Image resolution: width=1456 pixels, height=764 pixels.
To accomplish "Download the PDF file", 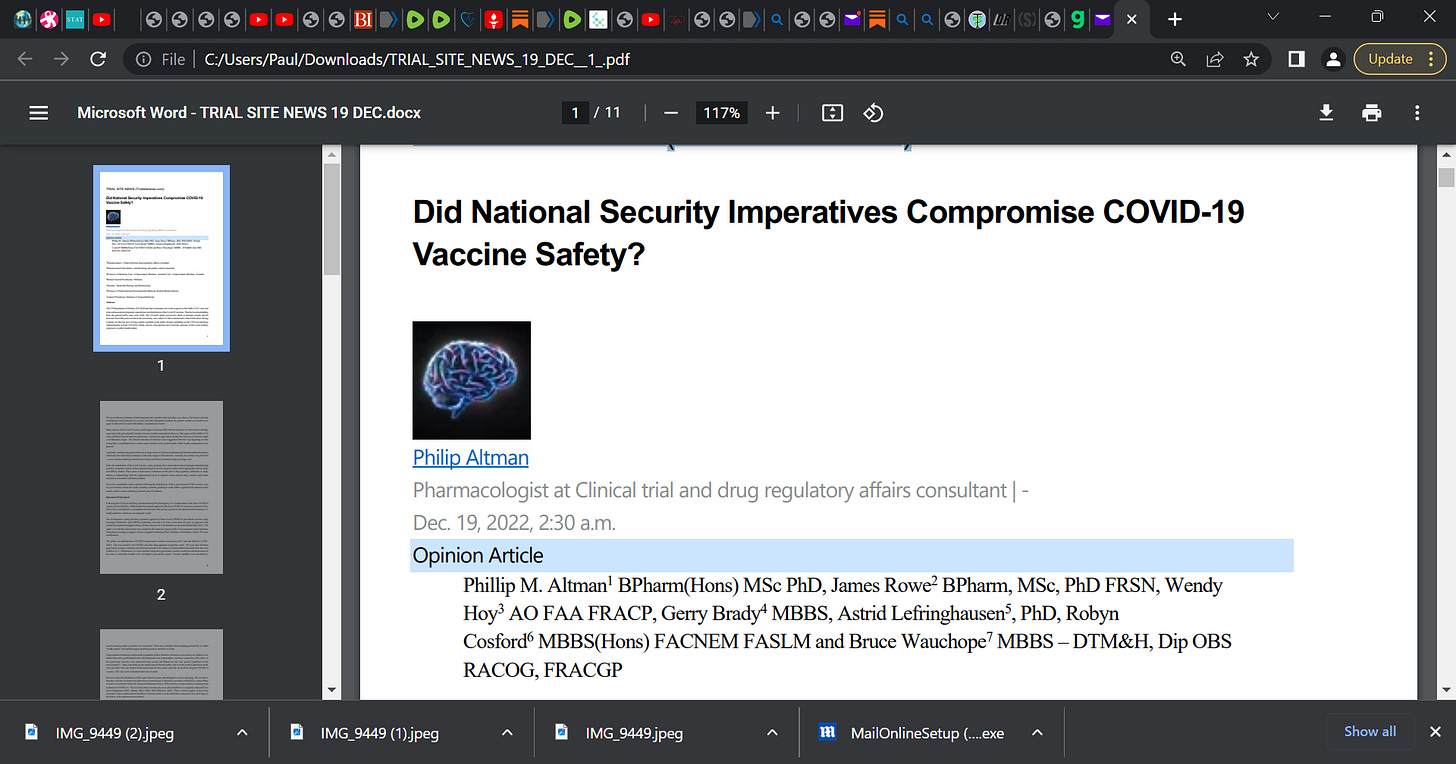I will [1326, 113].
